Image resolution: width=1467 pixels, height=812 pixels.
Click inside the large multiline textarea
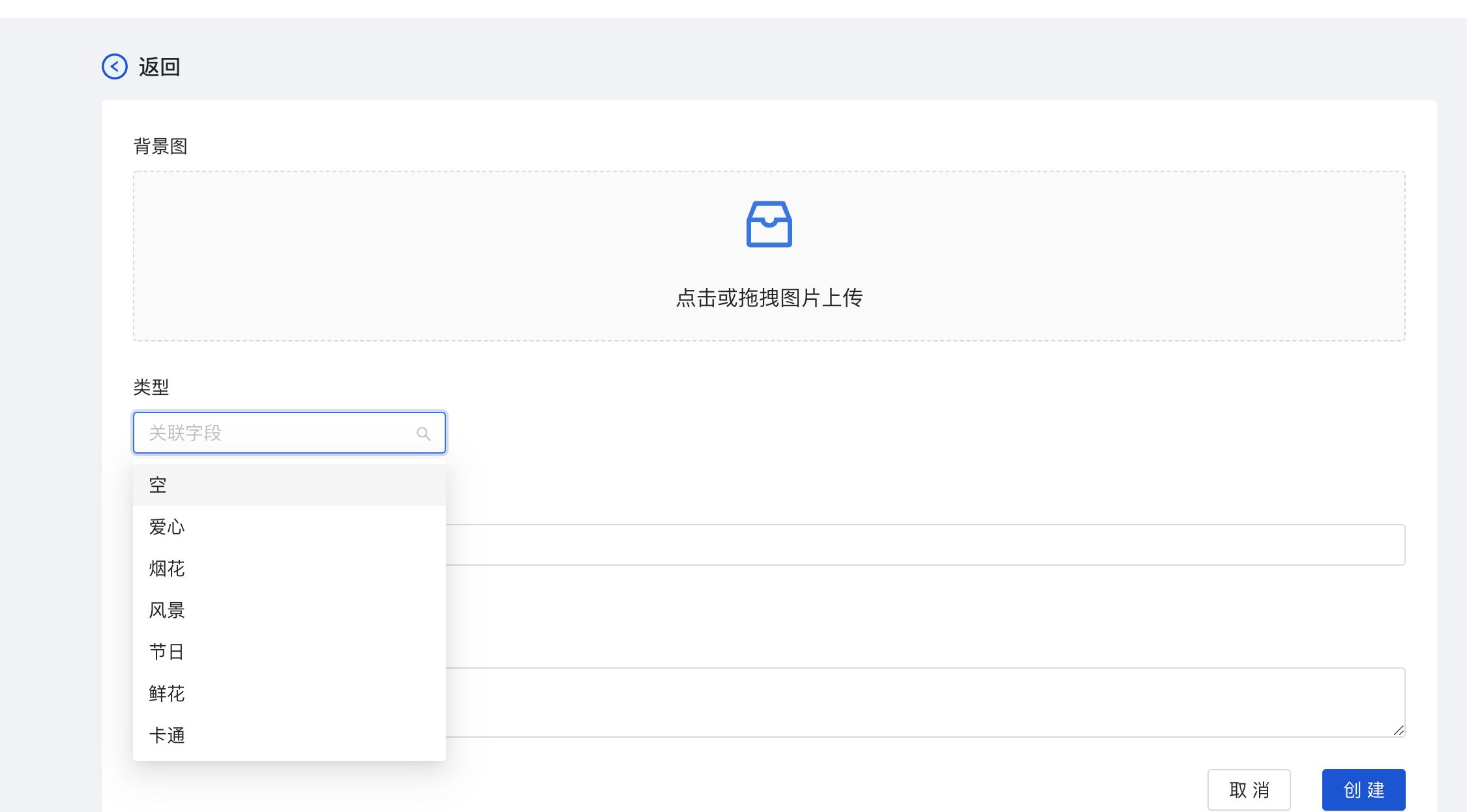(925, 702)
